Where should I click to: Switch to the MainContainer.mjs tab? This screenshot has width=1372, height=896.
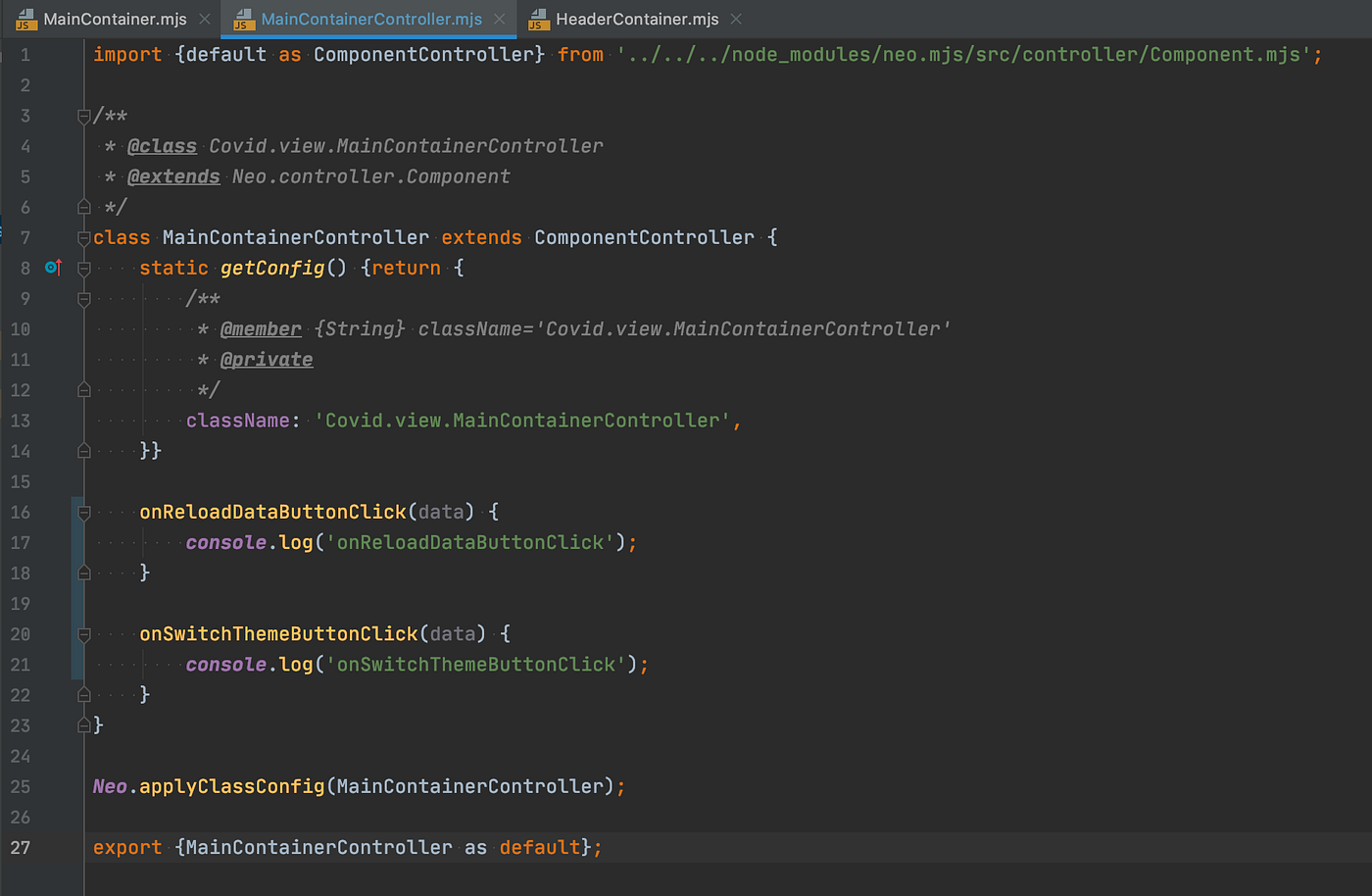pyautogui.click(x=108, y=18)
